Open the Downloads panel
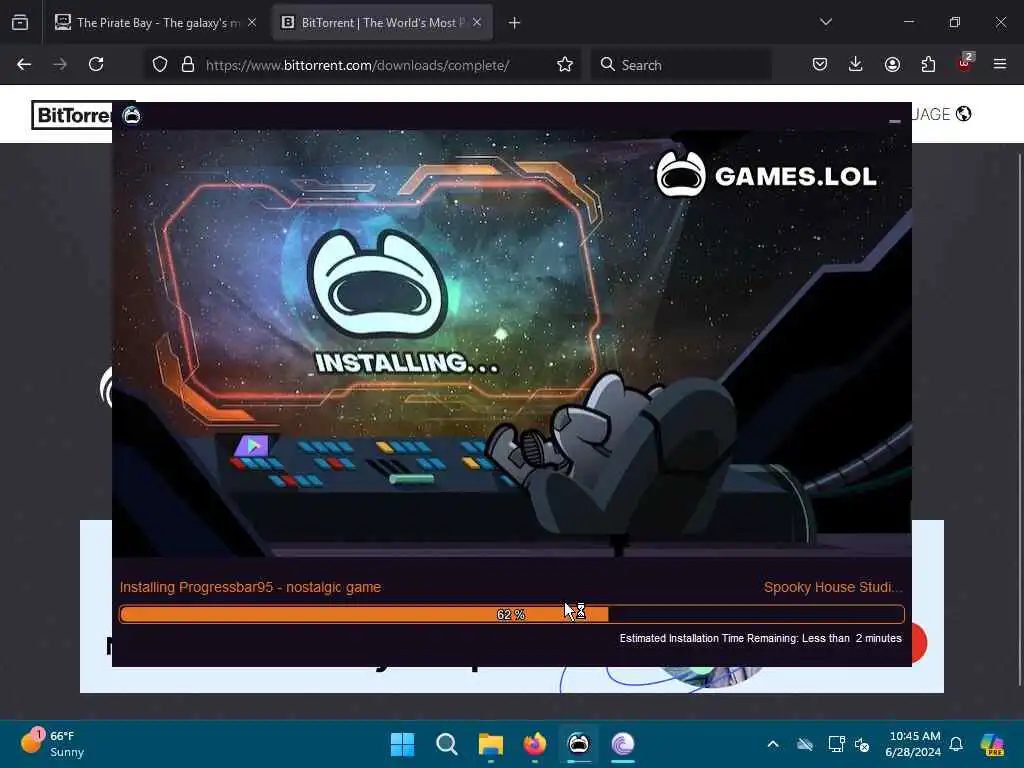Screen dimensions: 1024x768 (x=856, y=64)
